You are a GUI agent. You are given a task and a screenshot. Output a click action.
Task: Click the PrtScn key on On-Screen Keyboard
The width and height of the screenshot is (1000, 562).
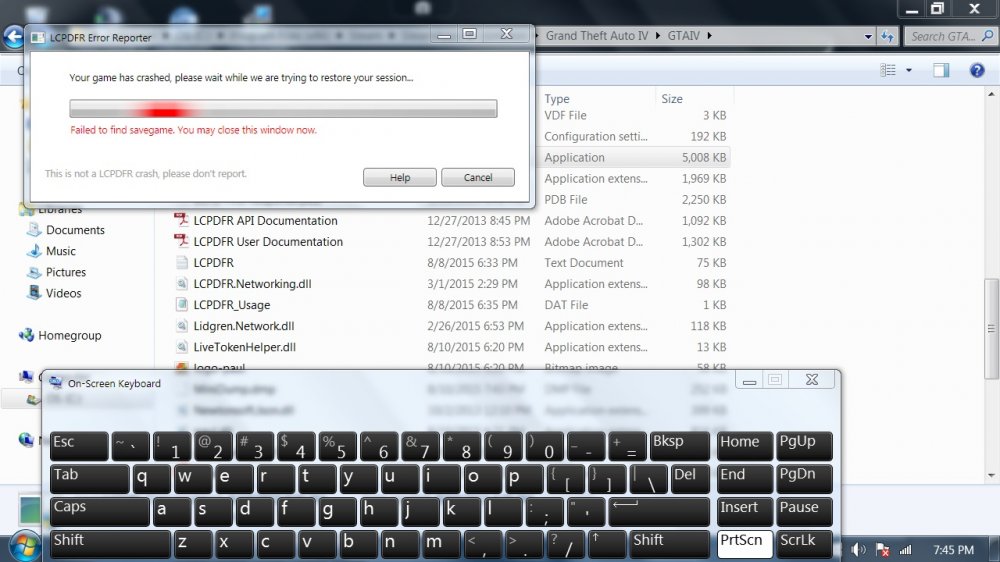[745, 545]
